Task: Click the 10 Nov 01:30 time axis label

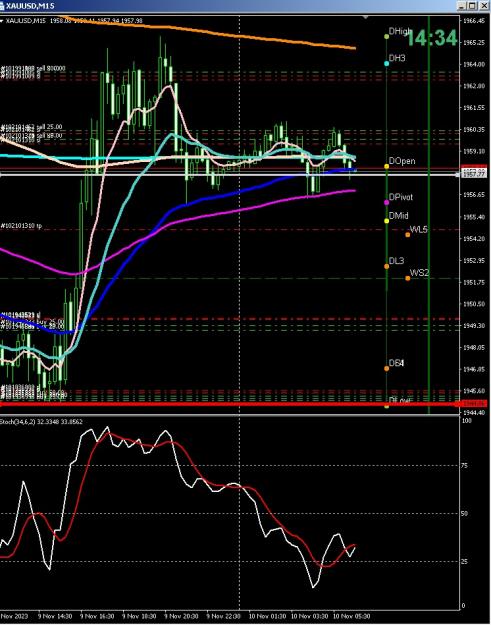Action: 267,616
